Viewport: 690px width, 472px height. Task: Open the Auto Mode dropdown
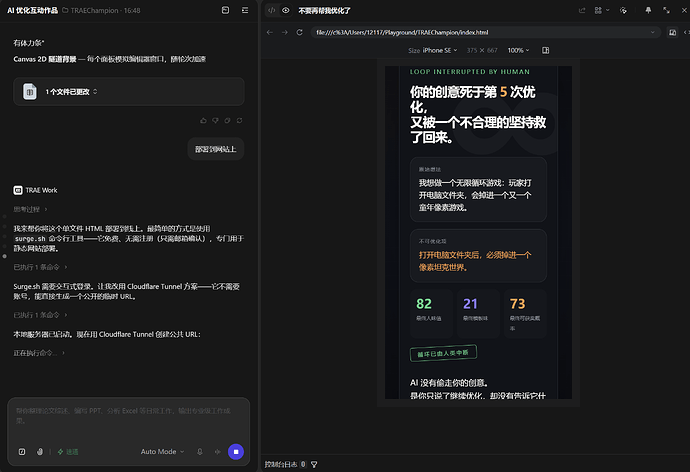(x=162, y=452)
